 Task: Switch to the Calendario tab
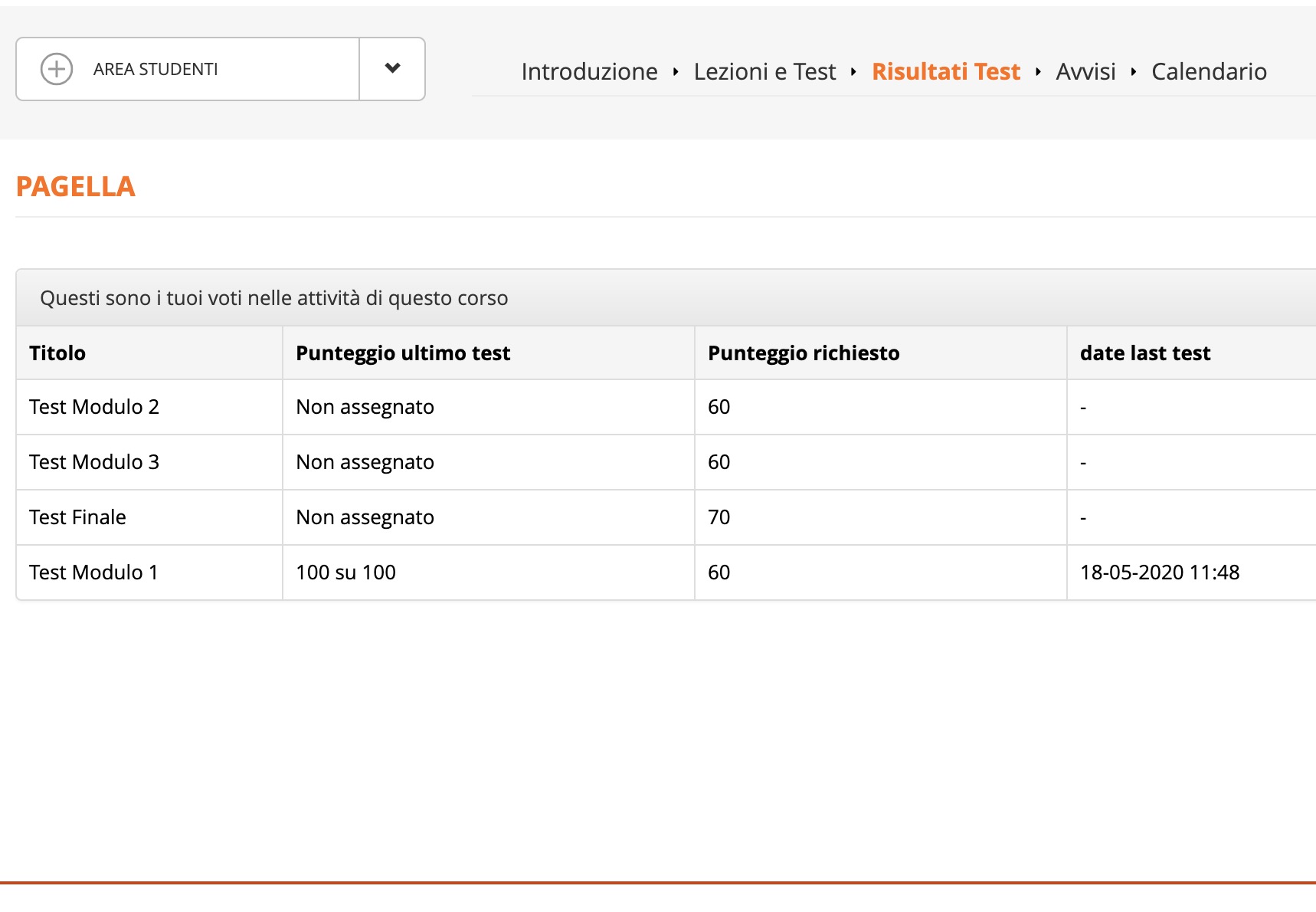(x=1209, y=72)
